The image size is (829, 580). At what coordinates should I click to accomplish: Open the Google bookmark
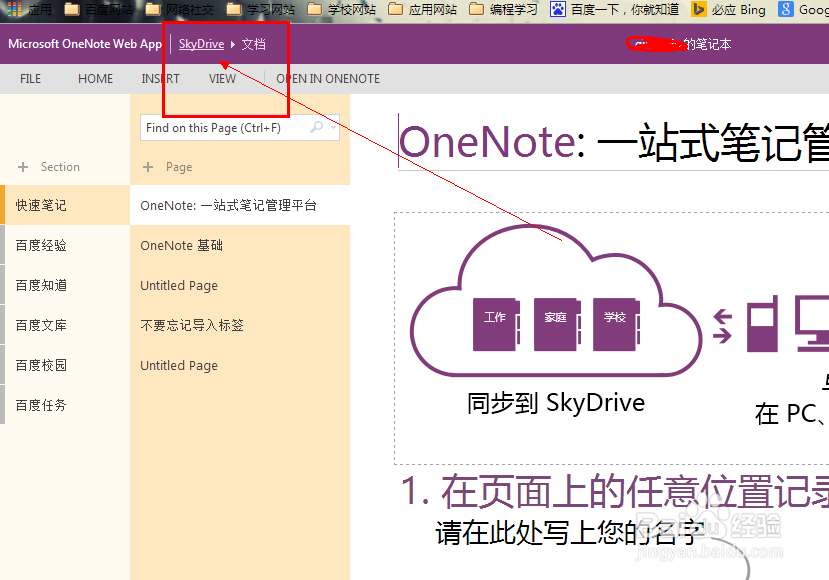(x=804, y=9)
